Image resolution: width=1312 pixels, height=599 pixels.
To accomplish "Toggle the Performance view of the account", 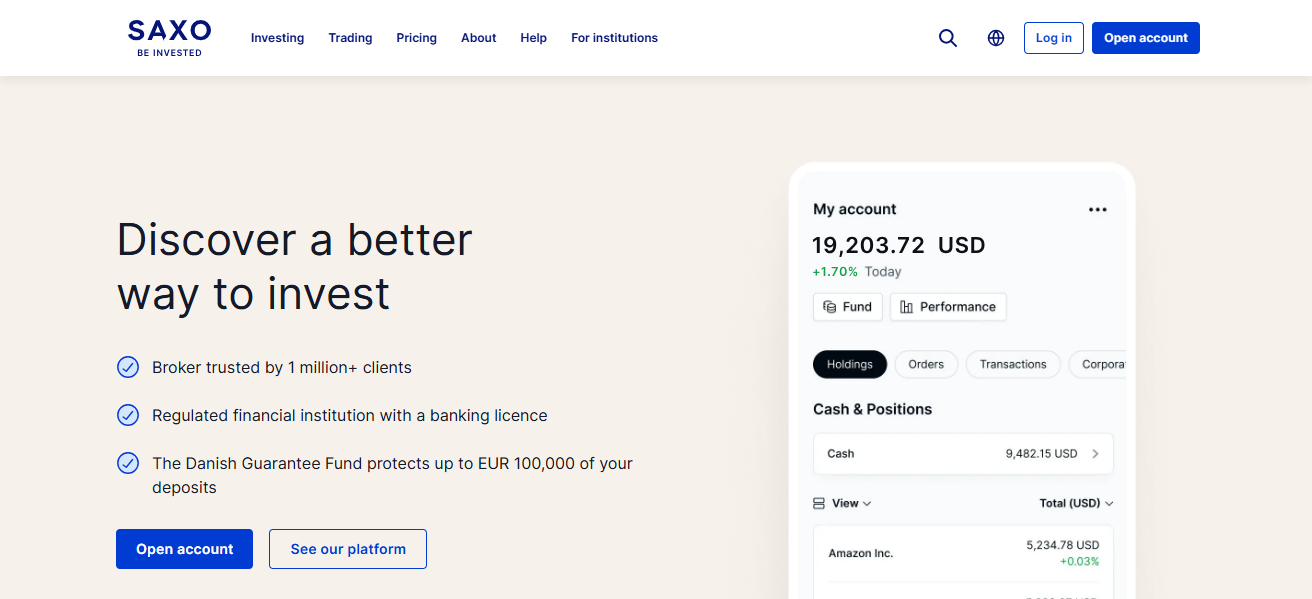I will coord(947,307).
